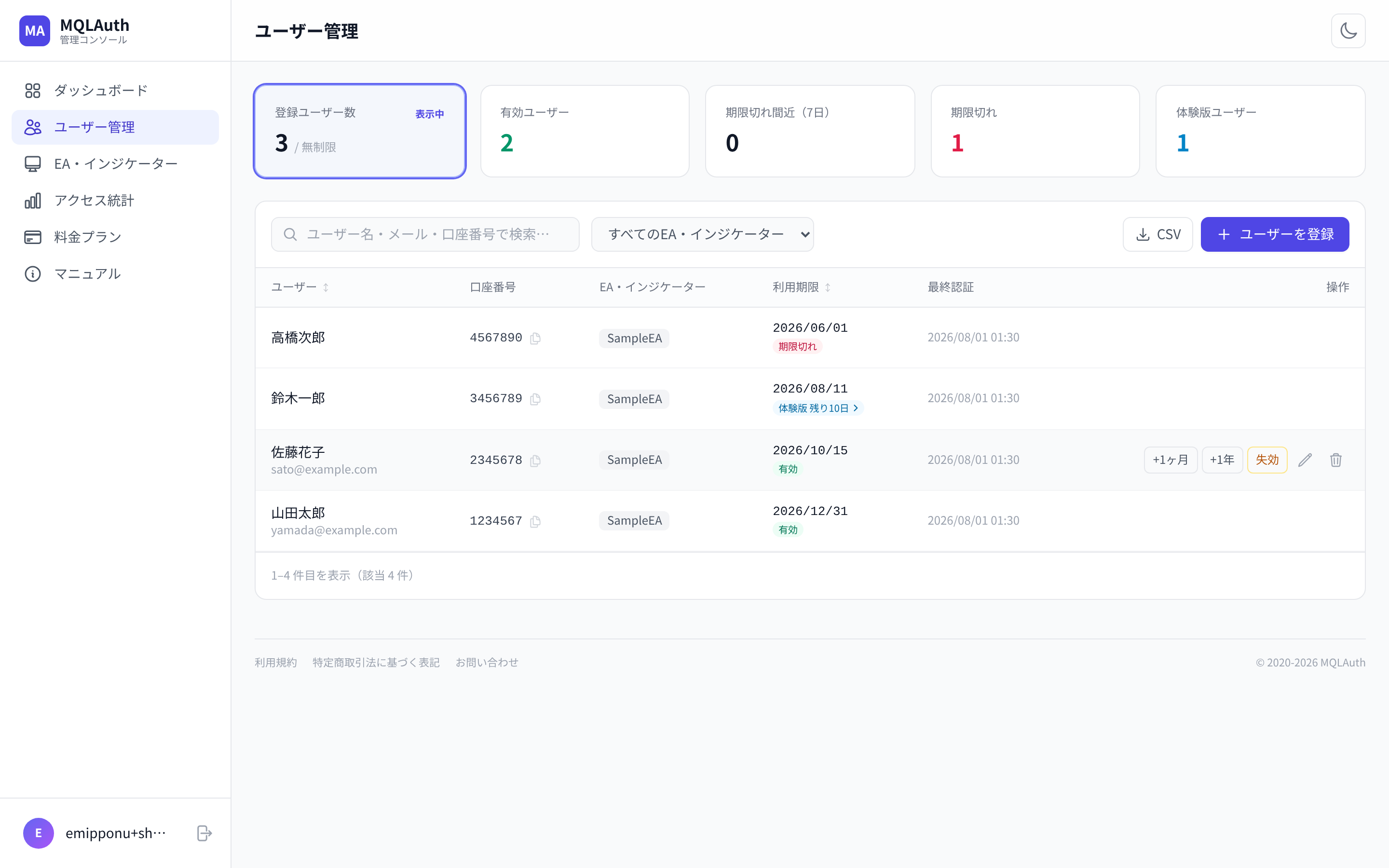Toggle dark mode with the moon icon
The image size is (1389, 868).
pyautogui.click(x=1348, y=30)
